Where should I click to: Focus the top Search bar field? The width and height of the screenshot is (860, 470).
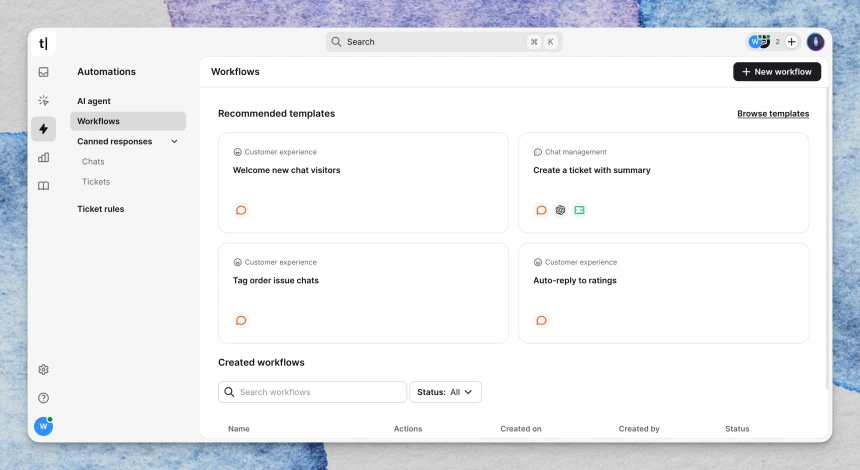(x=444, y=42)
